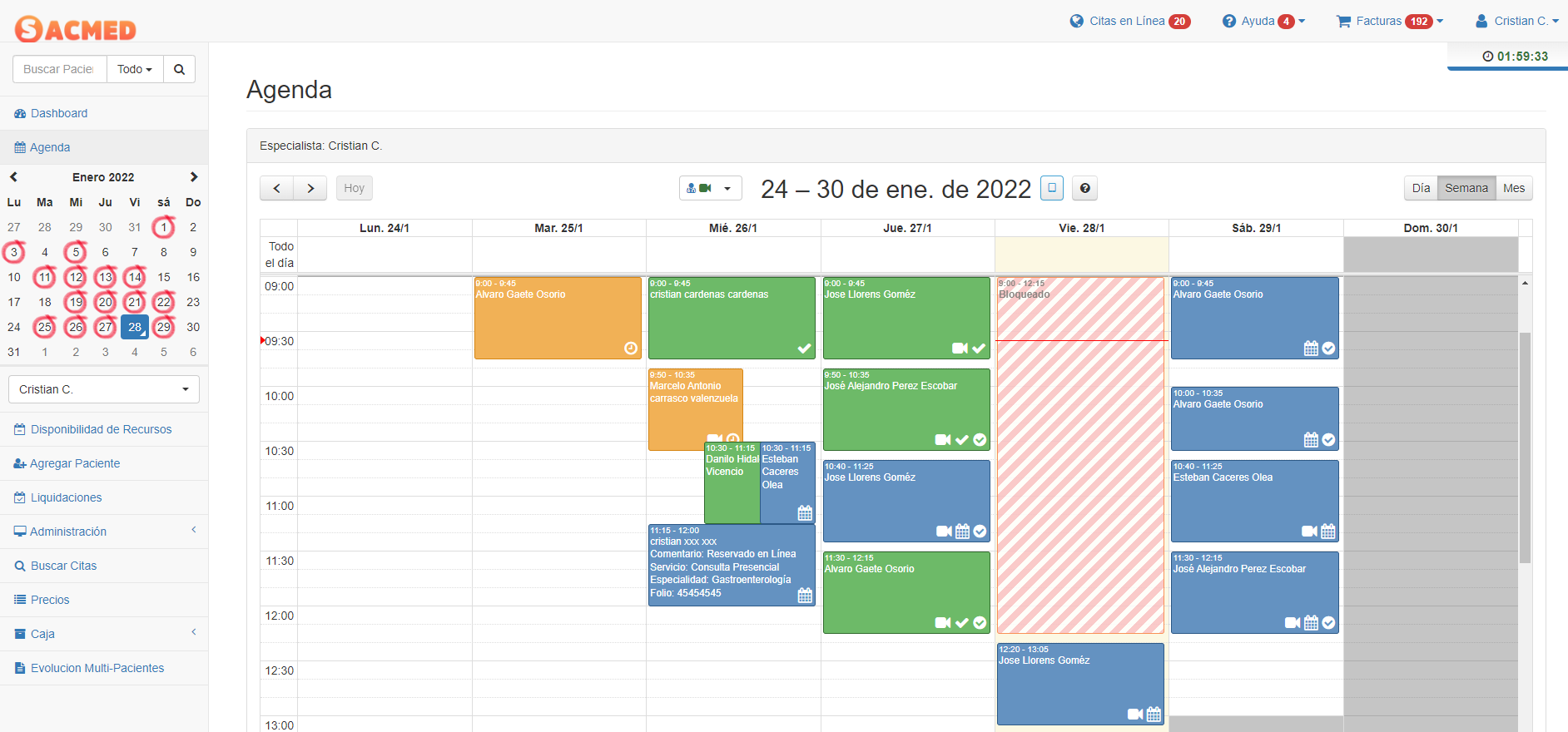Click the Facturas shopping cart icon
Image resolution: width=1568 pixels, height=732 pixels.
click(x=1343, y=22)
